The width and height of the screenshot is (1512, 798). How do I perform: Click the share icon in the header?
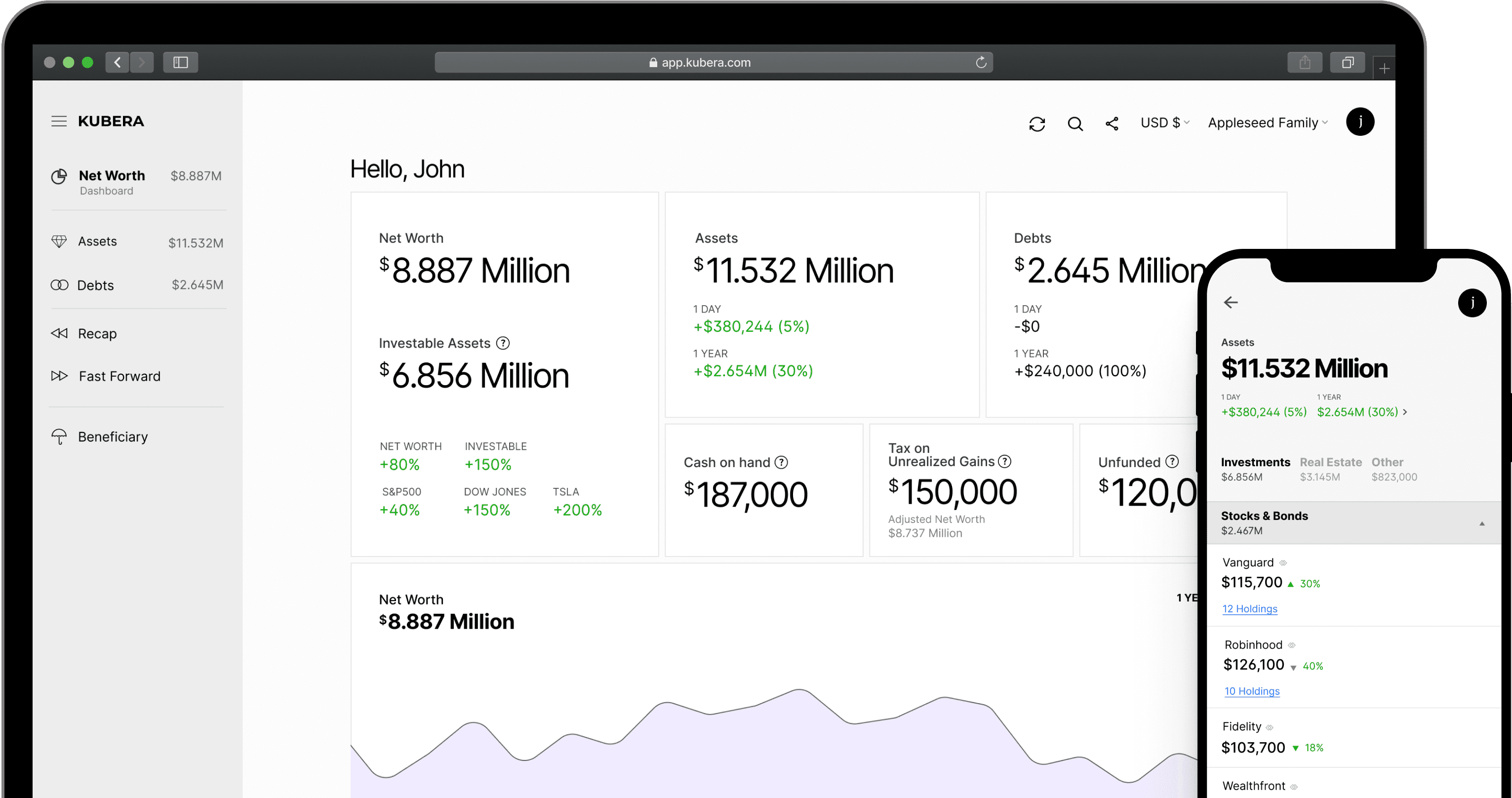point(1112,124)
